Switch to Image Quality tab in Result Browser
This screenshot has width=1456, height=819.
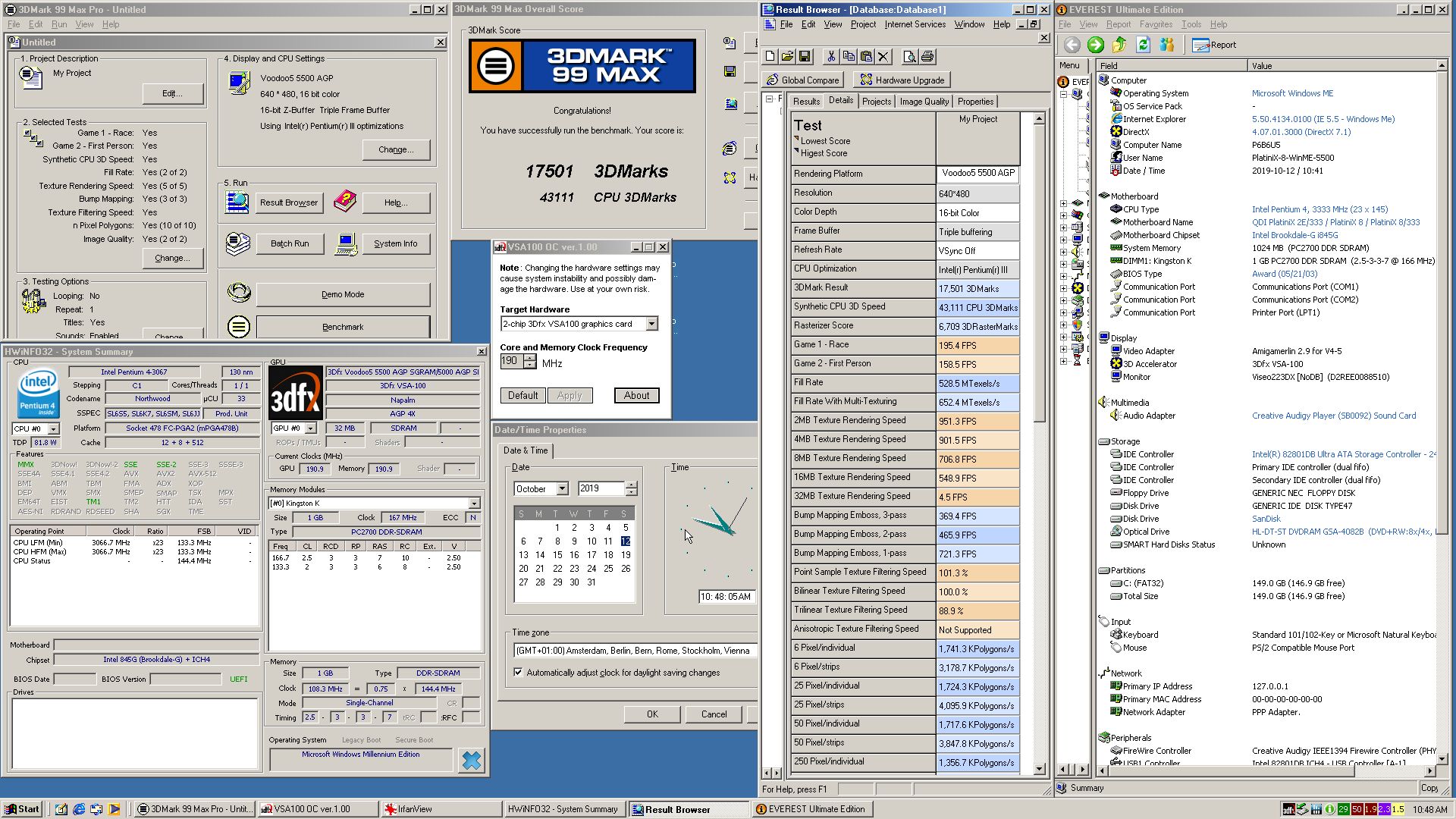click(x=924, y=101)
